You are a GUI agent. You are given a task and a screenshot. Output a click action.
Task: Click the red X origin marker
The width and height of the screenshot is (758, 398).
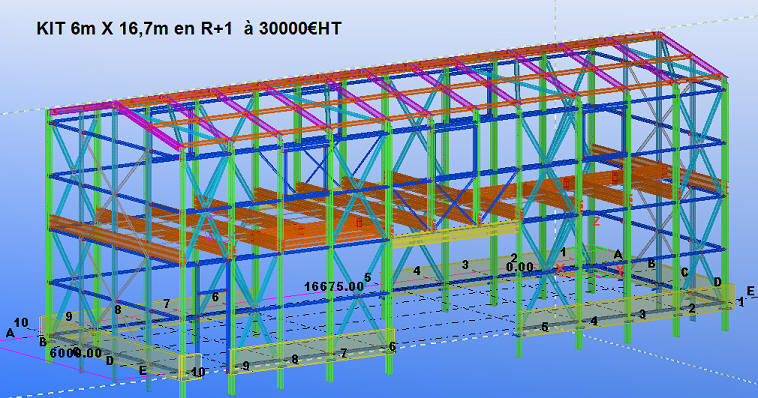(560, 268)
